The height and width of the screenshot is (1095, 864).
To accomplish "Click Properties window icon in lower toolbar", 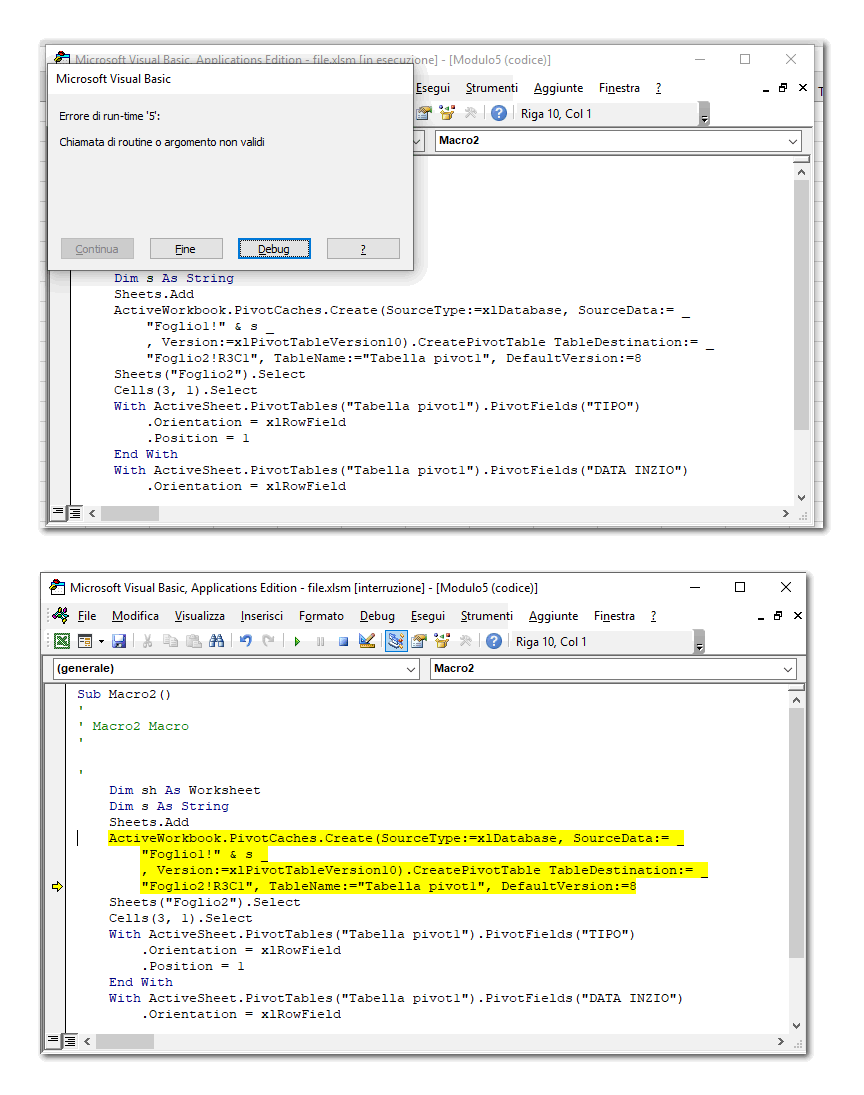I will coord(419,641).
